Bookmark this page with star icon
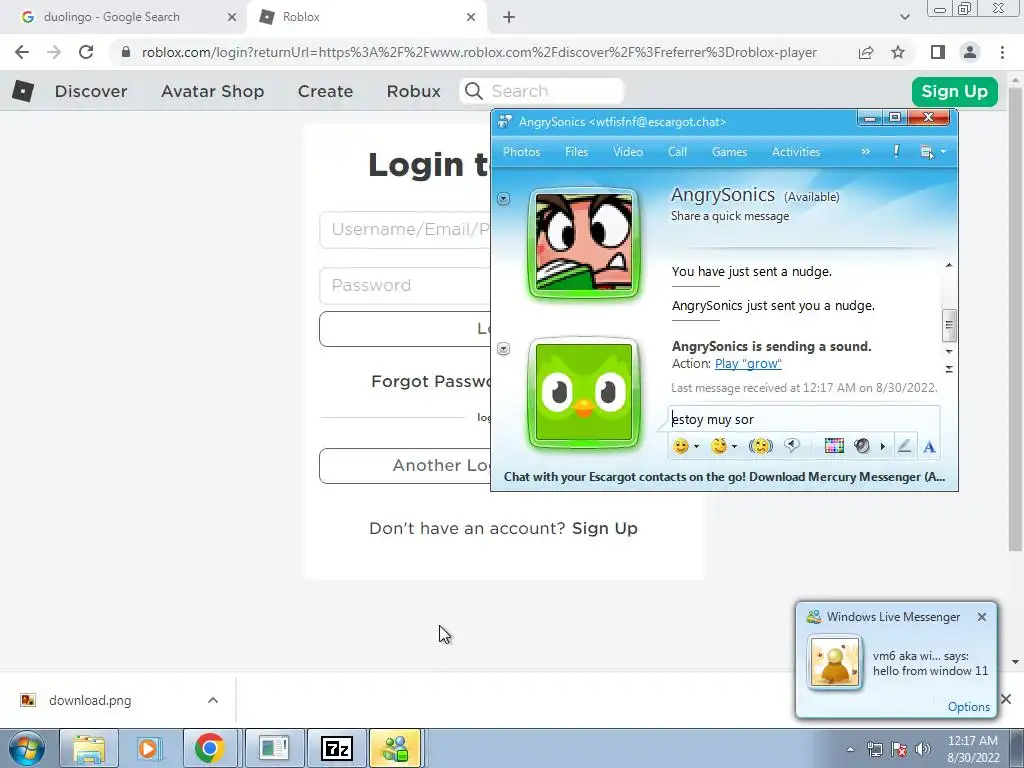Screen dimensions: 1024x768 coord(898,52)
